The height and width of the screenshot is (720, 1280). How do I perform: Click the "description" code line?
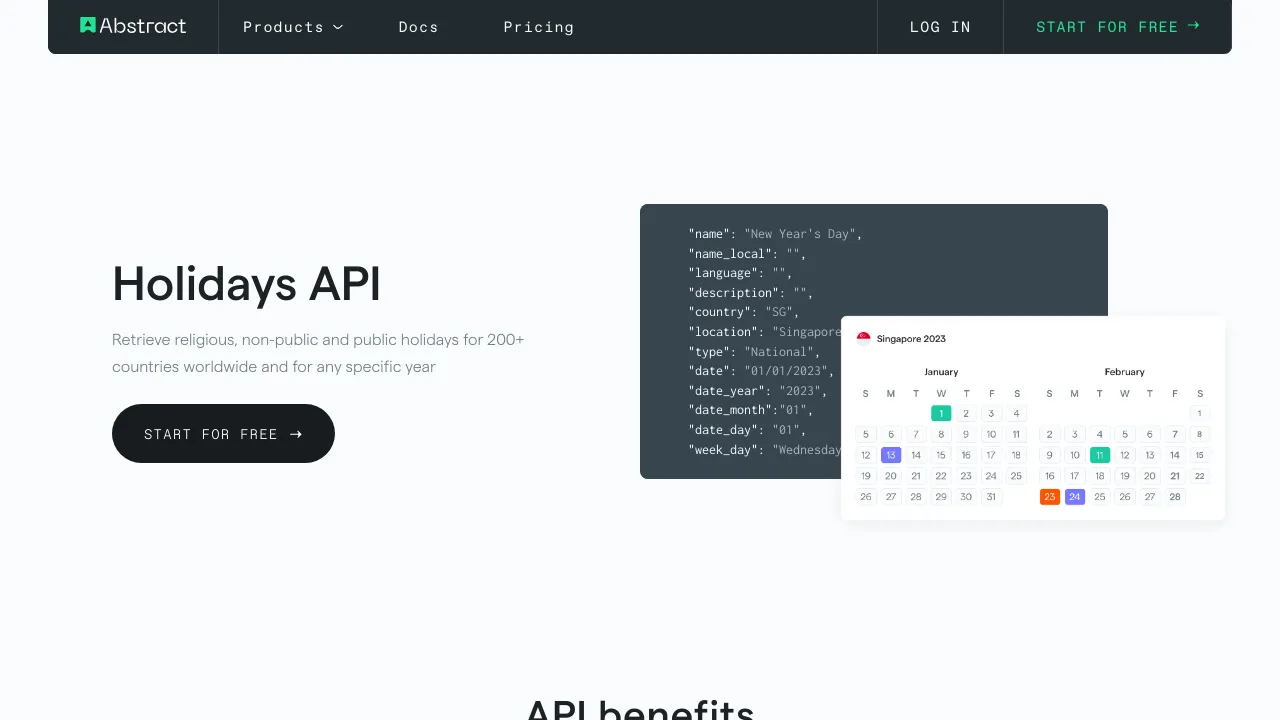click(x=751, y=293)
